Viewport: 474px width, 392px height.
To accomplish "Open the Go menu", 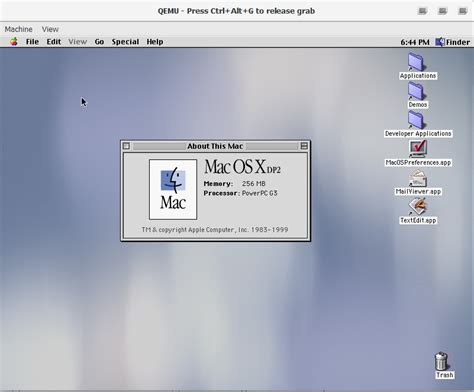I will pyautogui.click(x=99, y=42).
